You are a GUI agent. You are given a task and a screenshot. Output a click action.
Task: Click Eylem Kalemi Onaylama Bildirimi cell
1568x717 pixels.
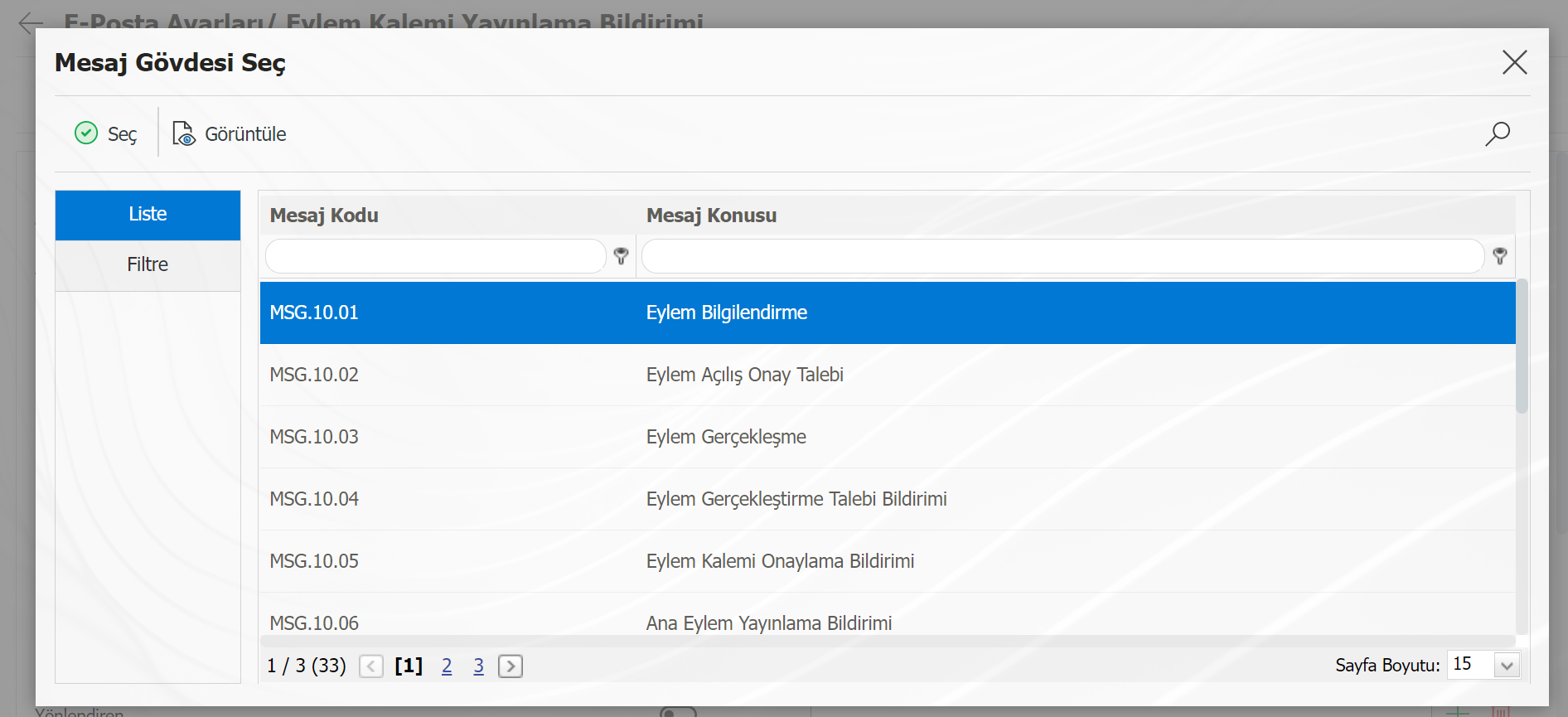point(780,561)
